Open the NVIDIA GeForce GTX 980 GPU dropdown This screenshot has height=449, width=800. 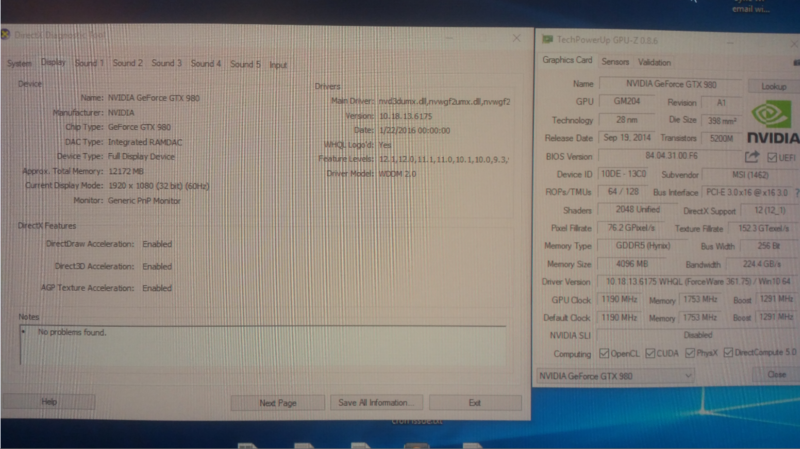(615, 376)
